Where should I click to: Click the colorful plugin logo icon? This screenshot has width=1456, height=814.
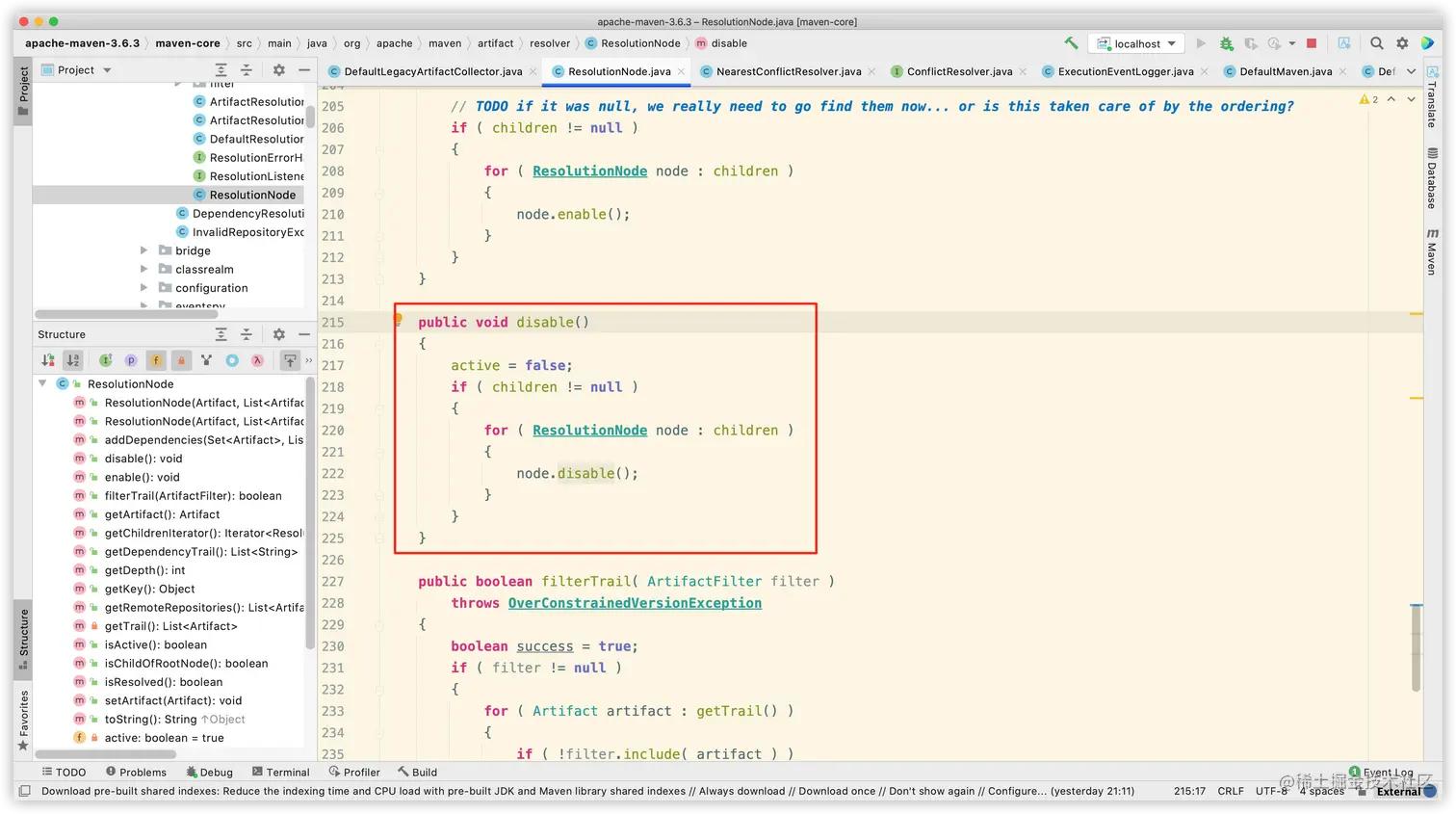[1428, 43]
